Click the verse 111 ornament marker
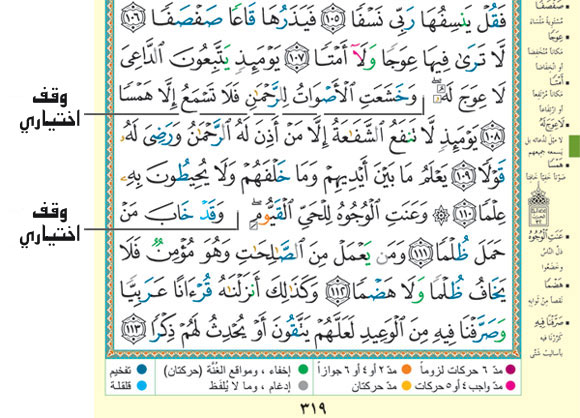This screenshot has width=580, height=418. click(421, 252)
